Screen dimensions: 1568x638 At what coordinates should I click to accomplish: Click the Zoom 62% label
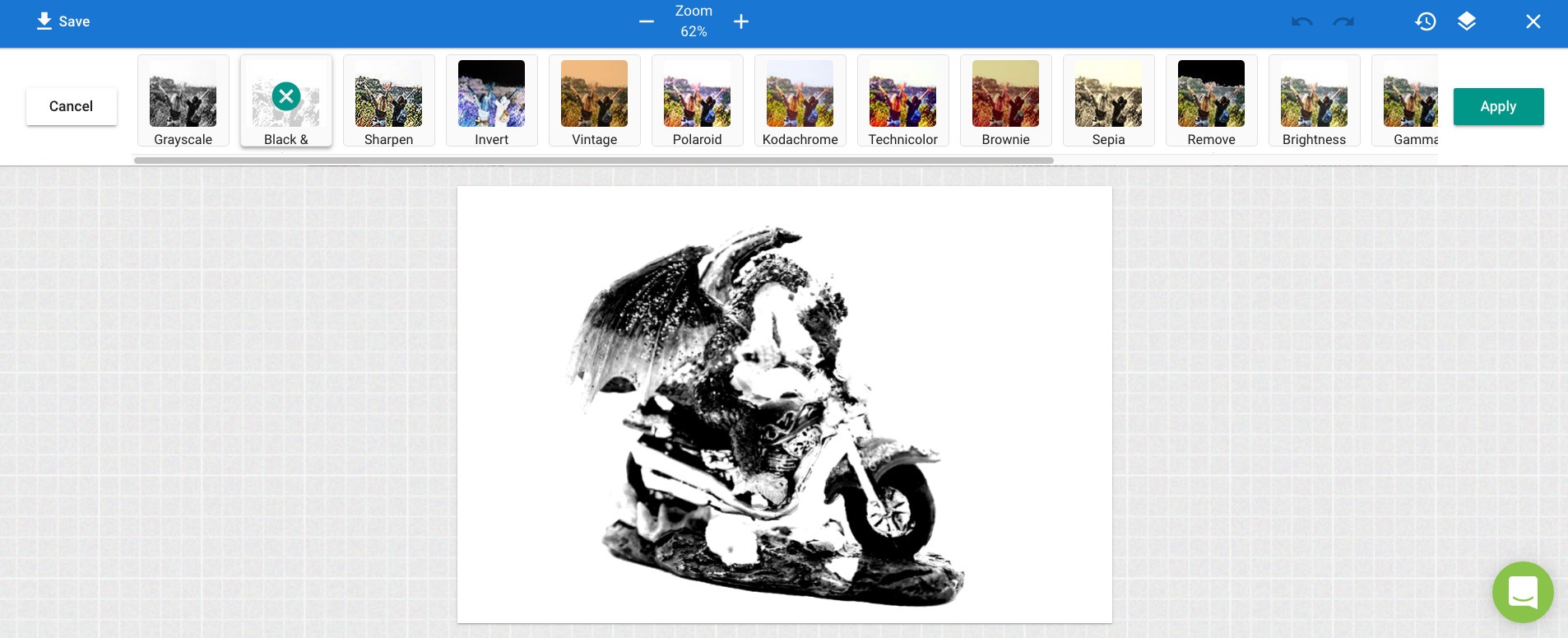(x=694, y=21)
